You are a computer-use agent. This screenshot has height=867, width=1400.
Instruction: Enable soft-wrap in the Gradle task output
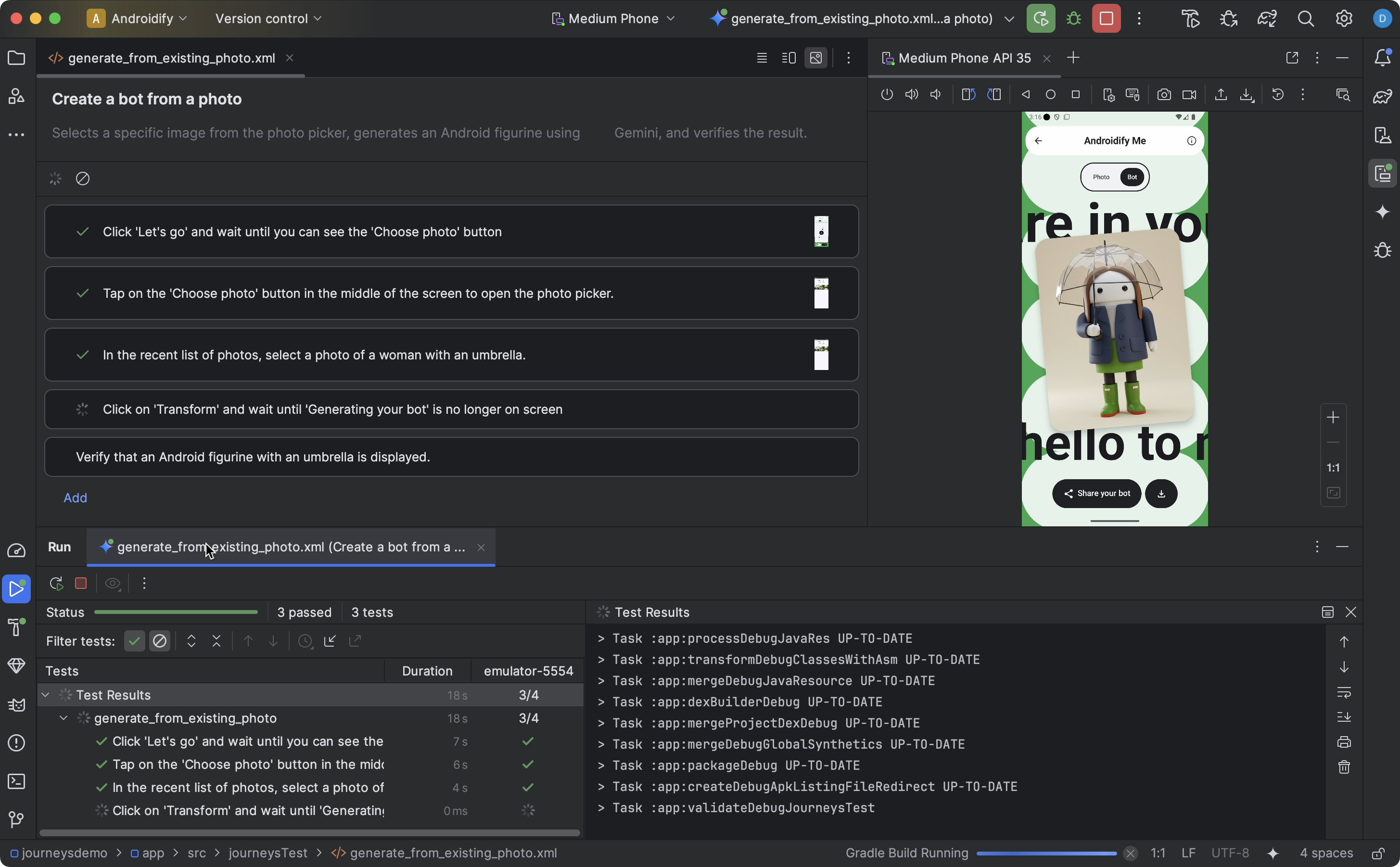tap(1345, 693)
